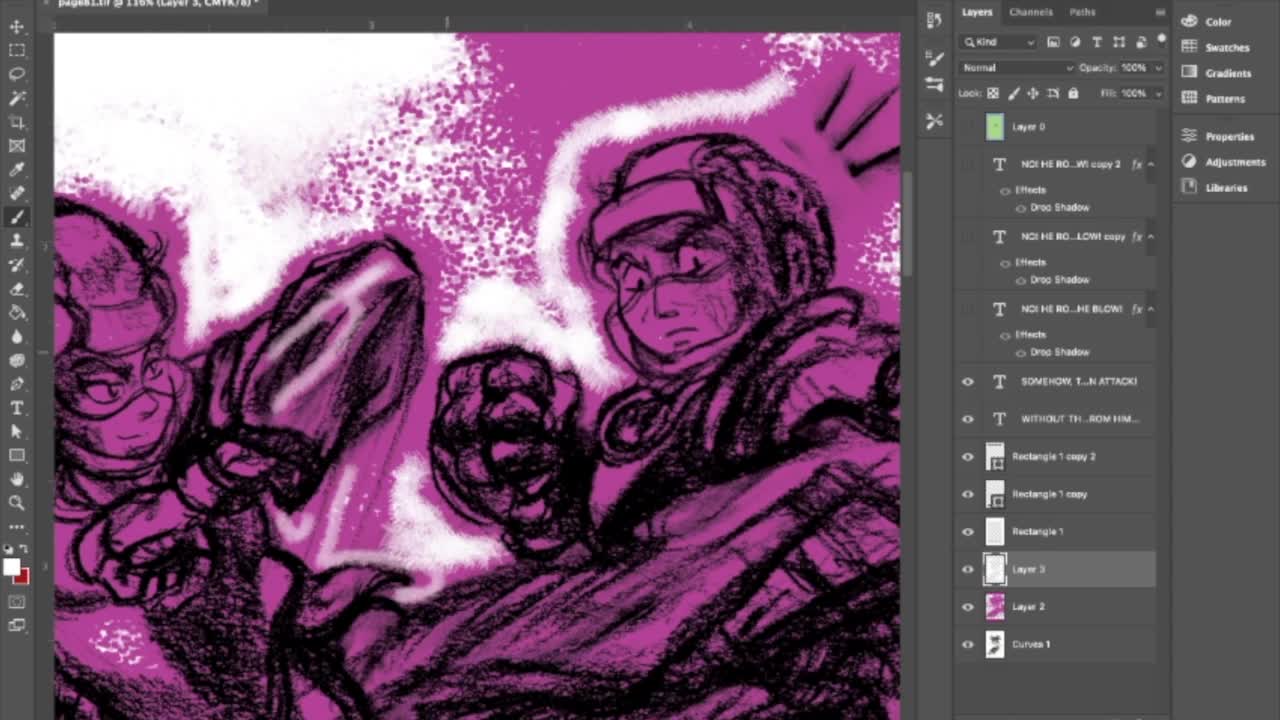Switch to the Channels tab

point(1030,12)
